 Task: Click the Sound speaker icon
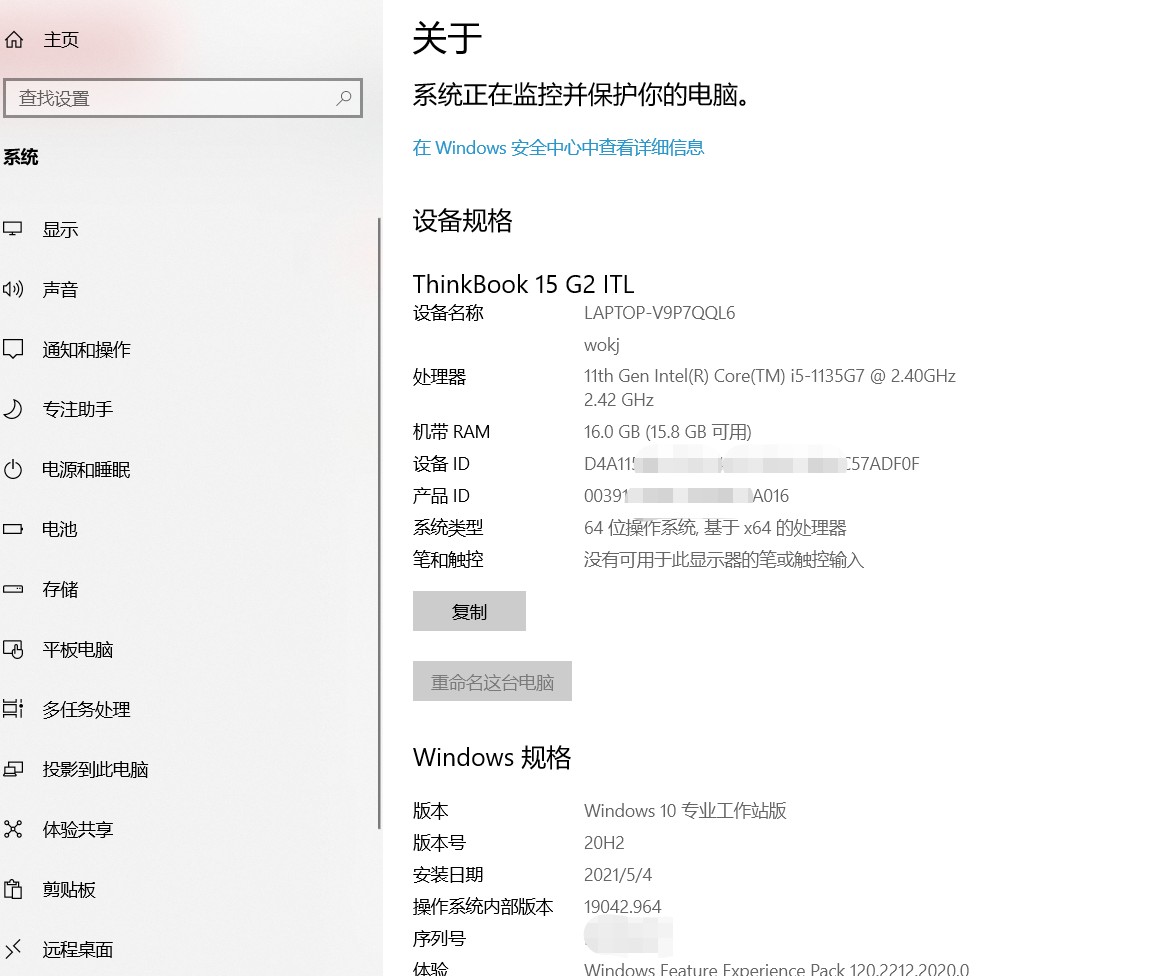click(x=13, y=289)
